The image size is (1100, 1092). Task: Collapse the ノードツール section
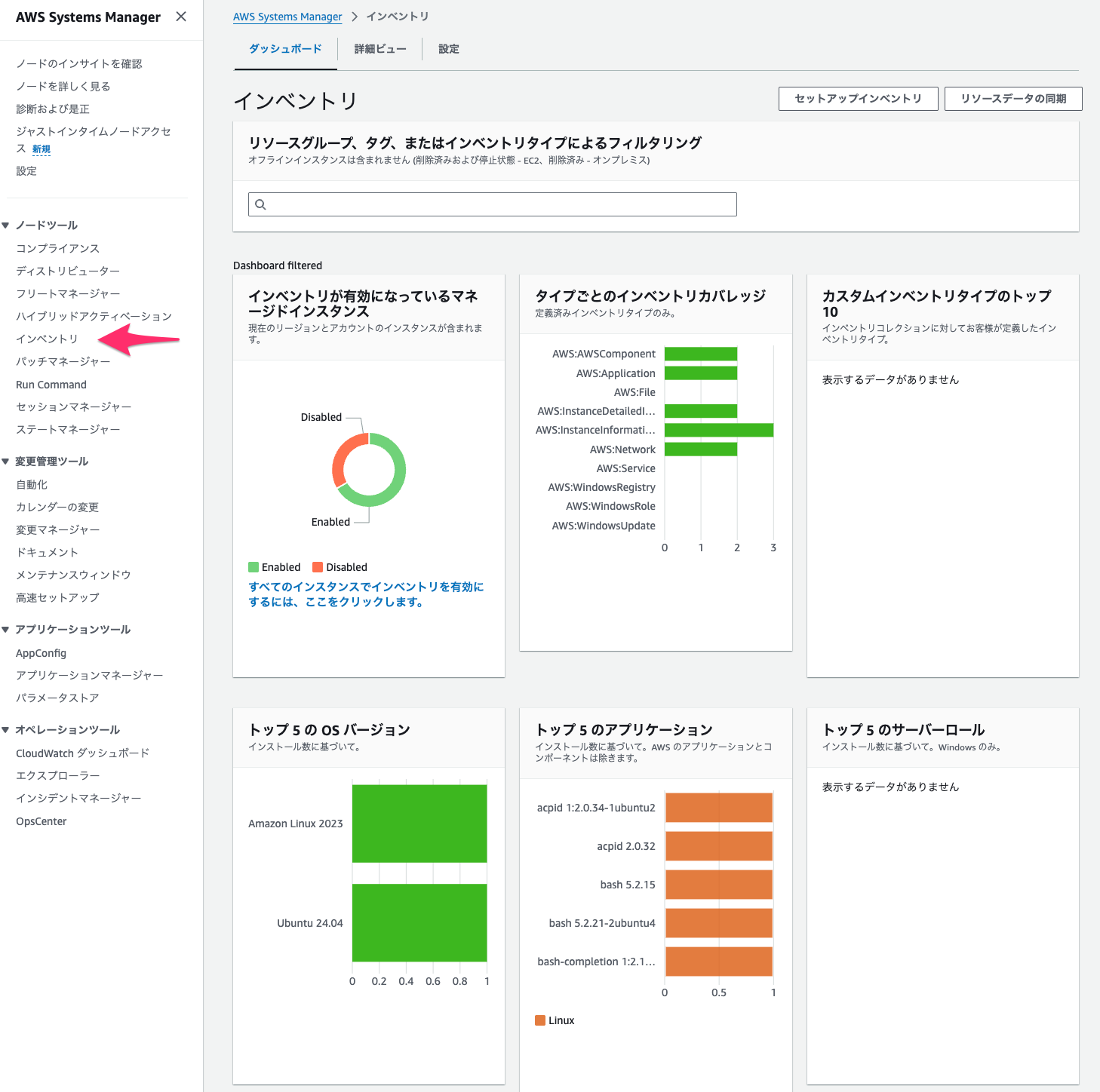point(5,225)
